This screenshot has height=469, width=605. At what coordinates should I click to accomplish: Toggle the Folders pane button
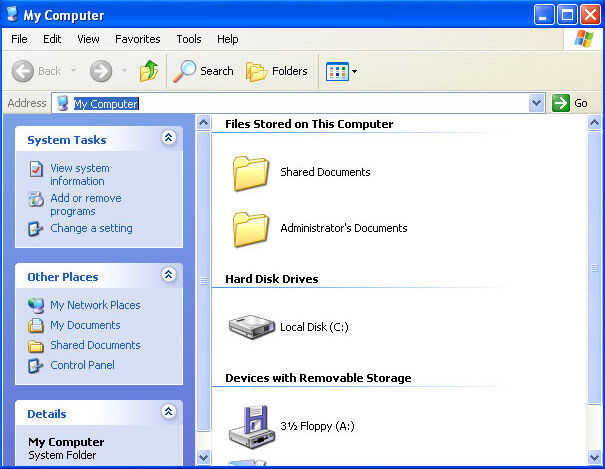click(277, 71)
